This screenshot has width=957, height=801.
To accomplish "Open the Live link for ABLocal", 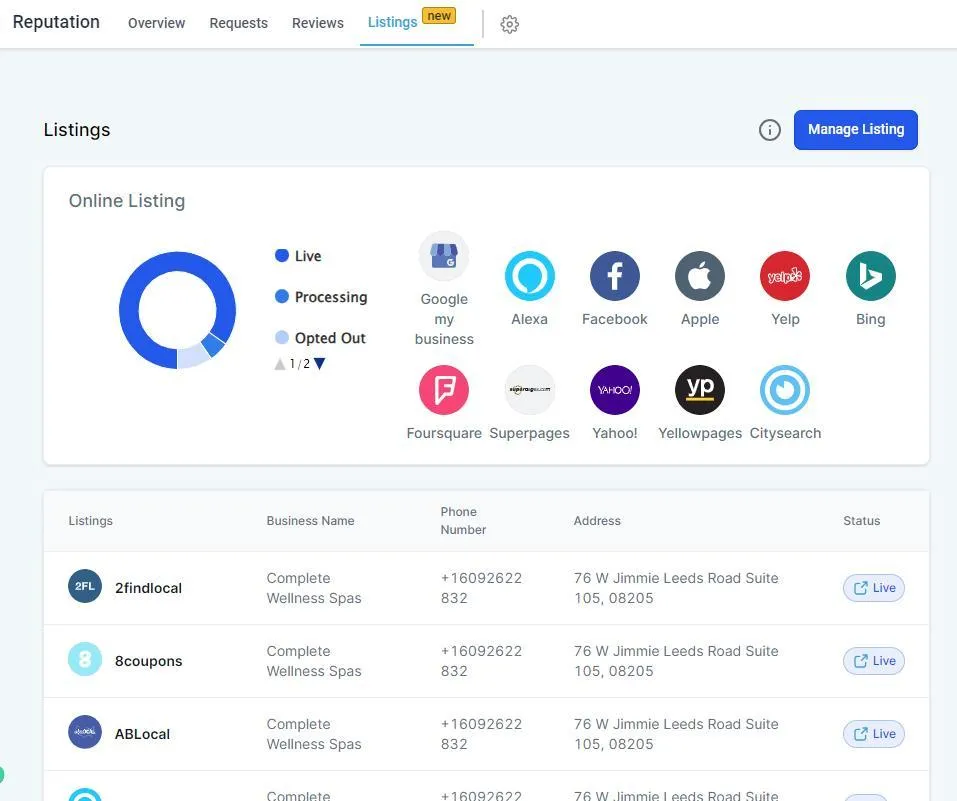I will 874,734.
